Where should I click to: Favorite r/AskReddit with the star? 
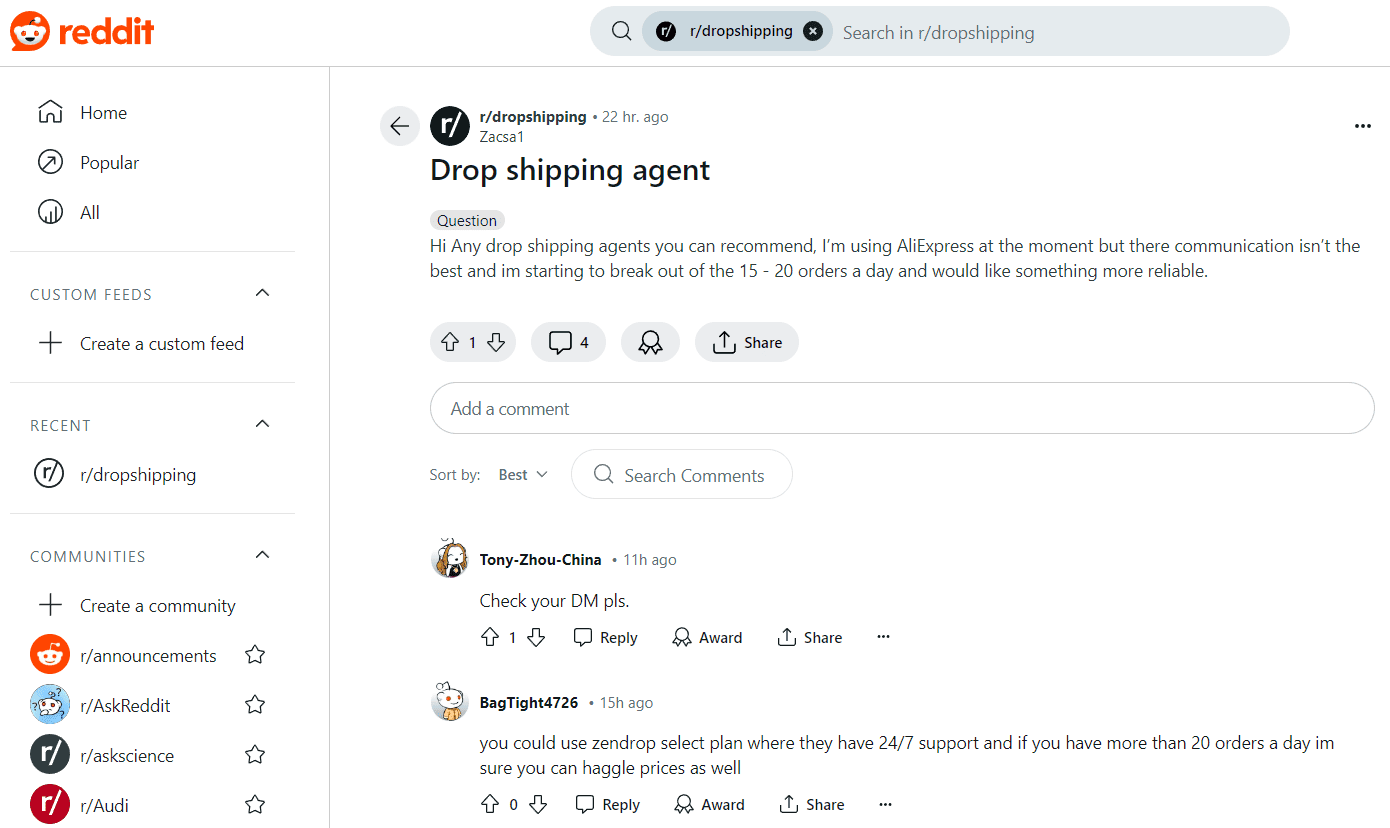pos(255,705)
